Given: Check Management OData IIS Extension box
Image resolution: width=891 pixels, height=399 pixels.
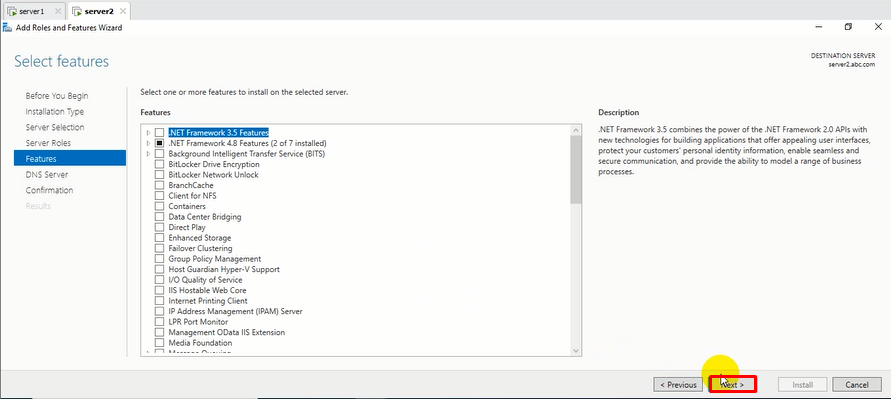Looking at the screenshot, I should coord(159,332).
